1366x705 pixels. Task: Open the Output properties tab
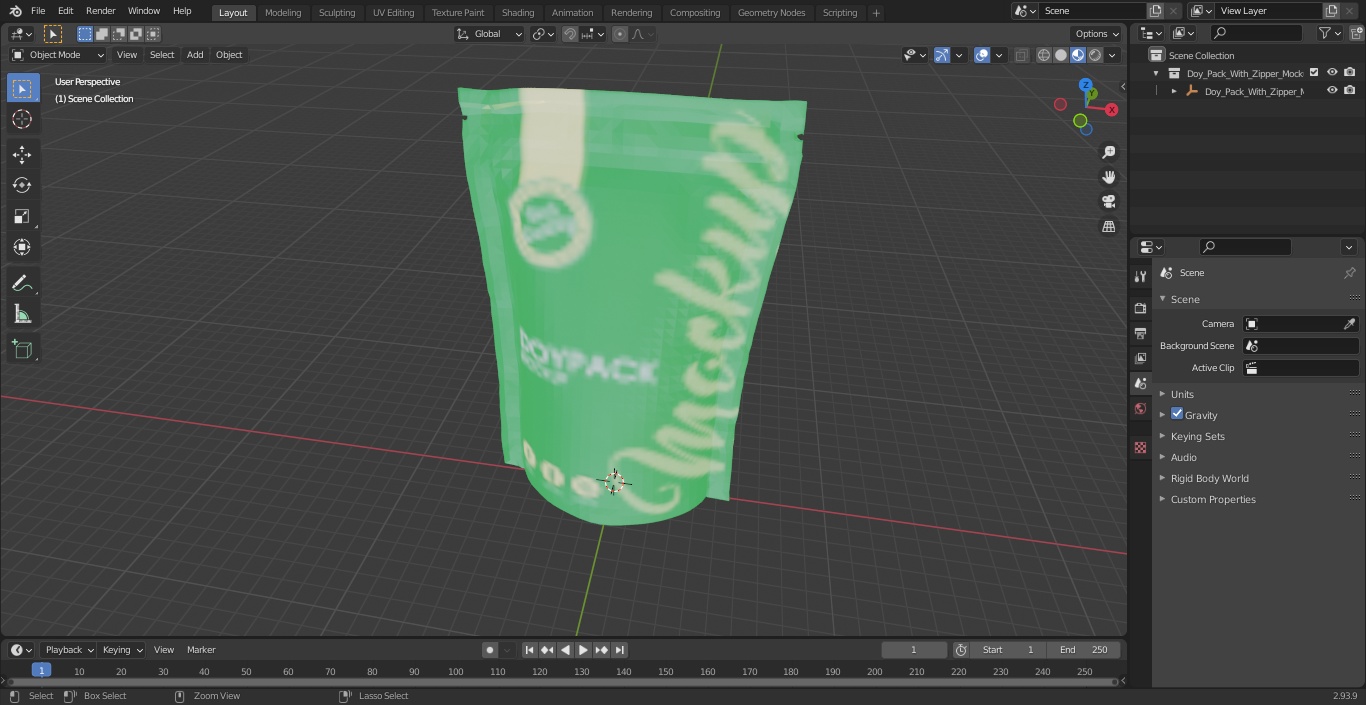pyautogui.click(x=1140, y=333)
